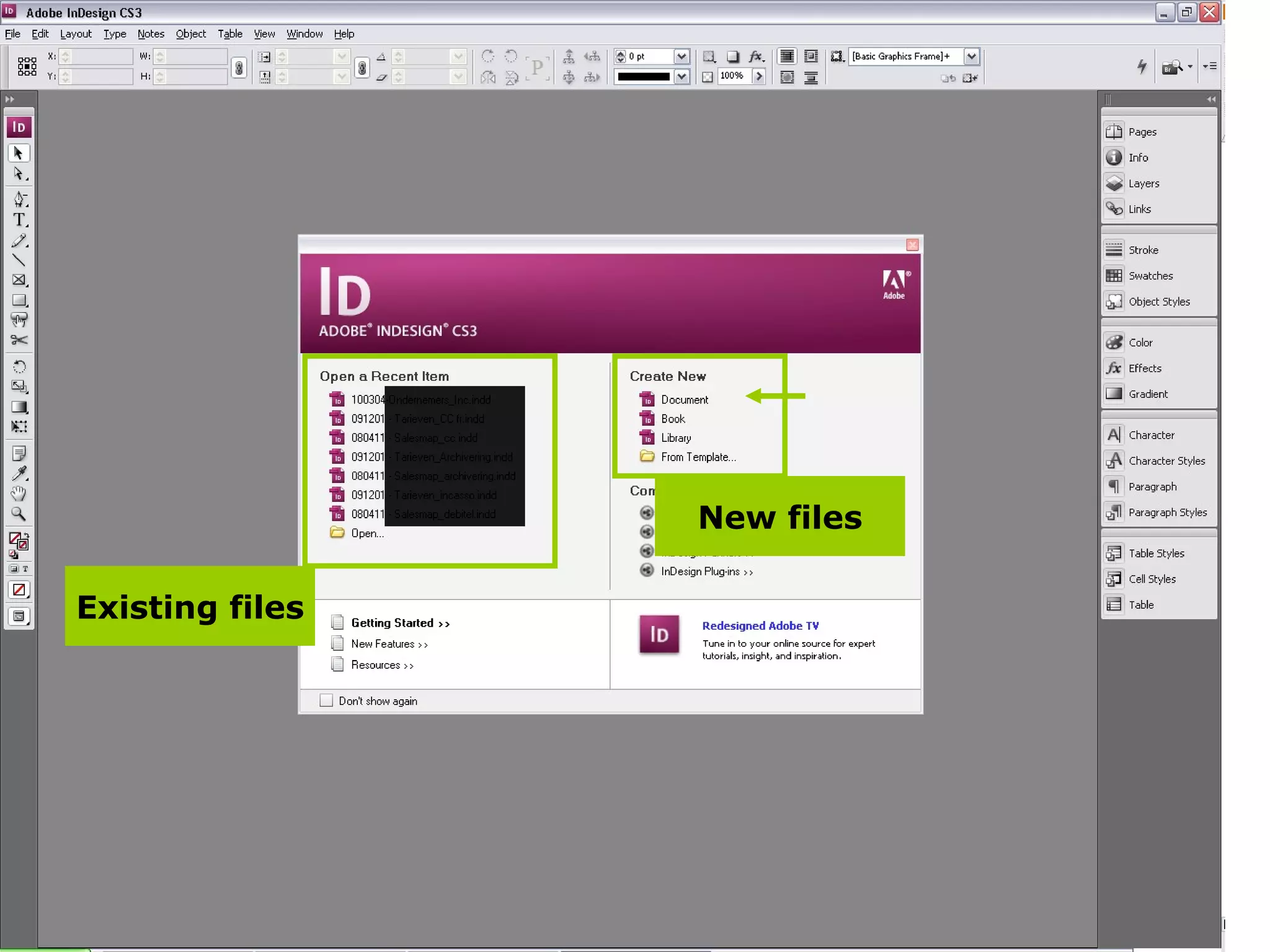Viewport: 1270px width, 952px height.
Task: Click the black stroke style swatch
Action: [x=644, y=76]
